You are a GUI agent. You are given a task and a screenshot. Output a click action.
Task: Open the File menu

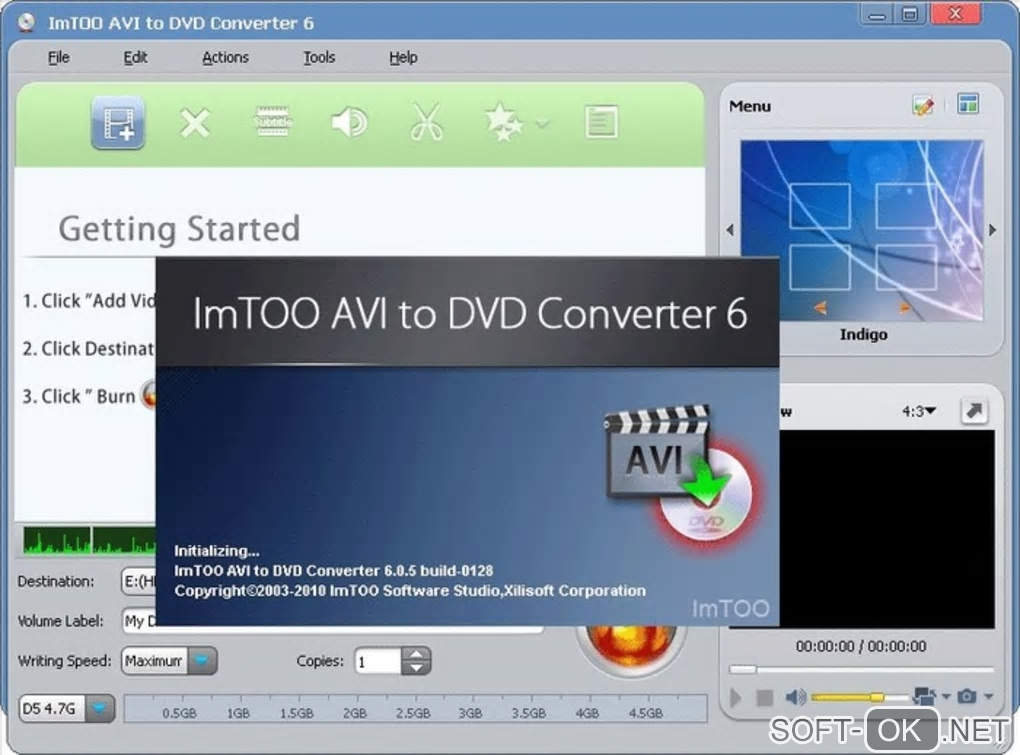click(59, 57)
